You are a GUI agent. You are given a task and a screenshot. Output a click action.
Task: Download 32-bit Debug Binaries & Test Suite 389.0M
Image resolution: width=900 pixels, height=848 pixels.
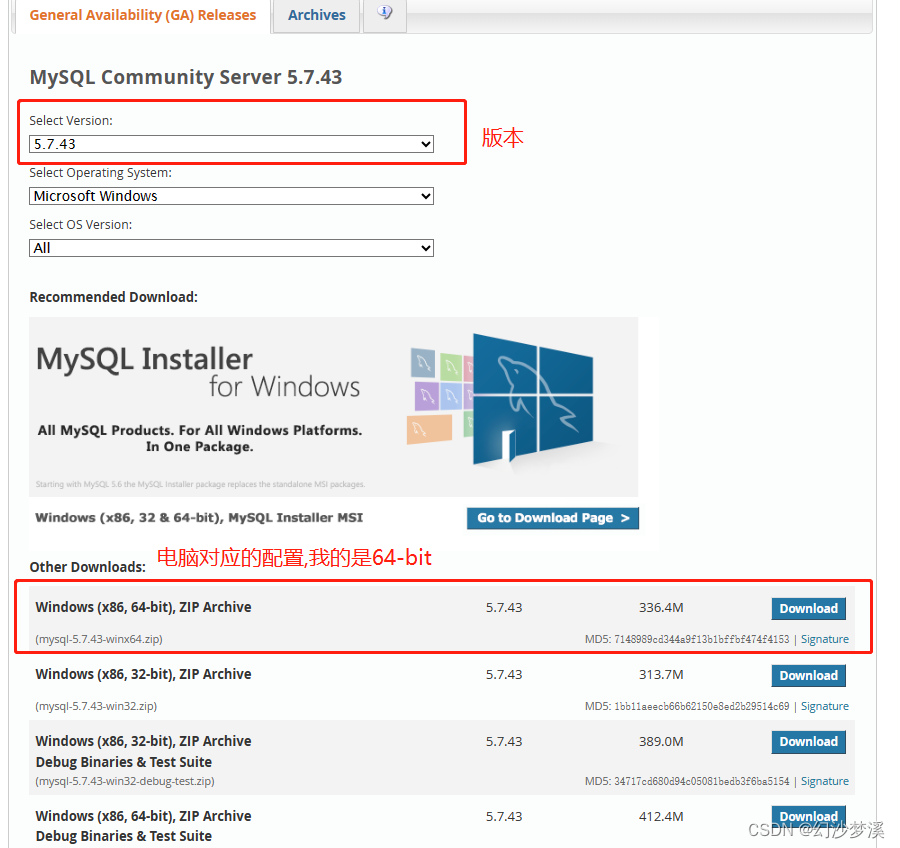coord(808,742)
